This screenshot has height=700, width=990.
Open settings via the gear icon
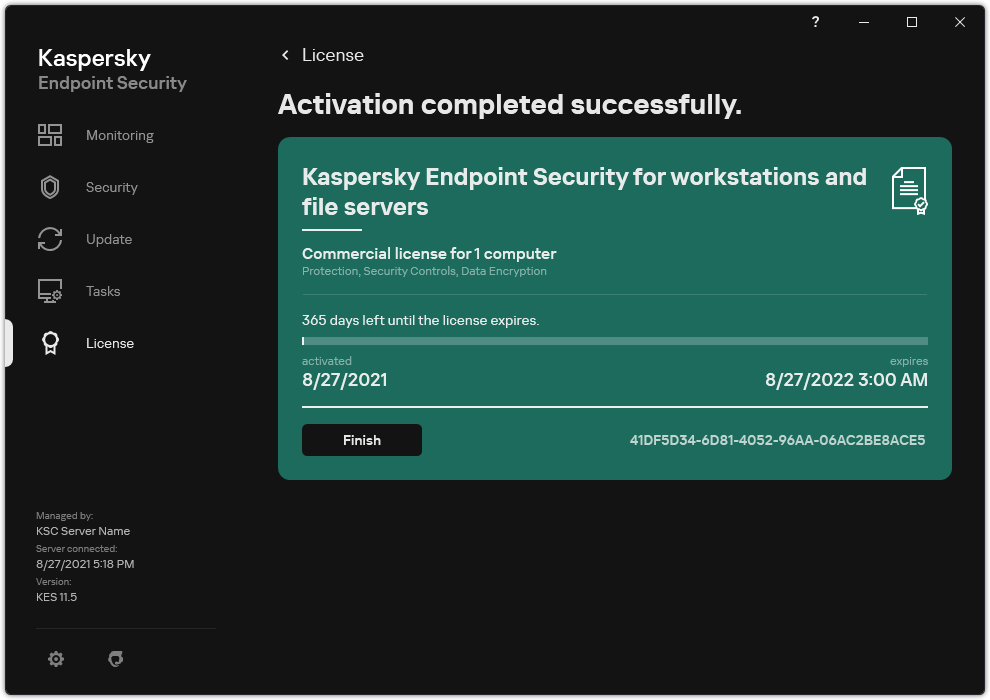(x=56, y=659)
